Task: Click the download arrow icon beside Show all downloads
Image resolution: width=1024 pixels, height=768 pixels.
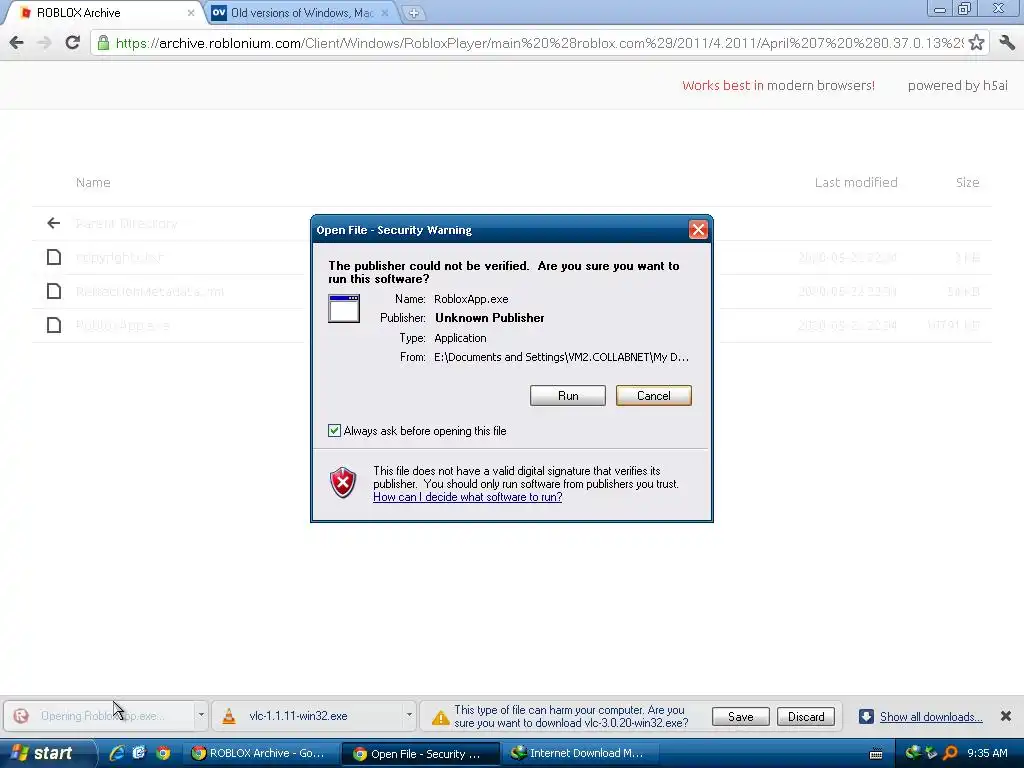Action: (866, 716)
